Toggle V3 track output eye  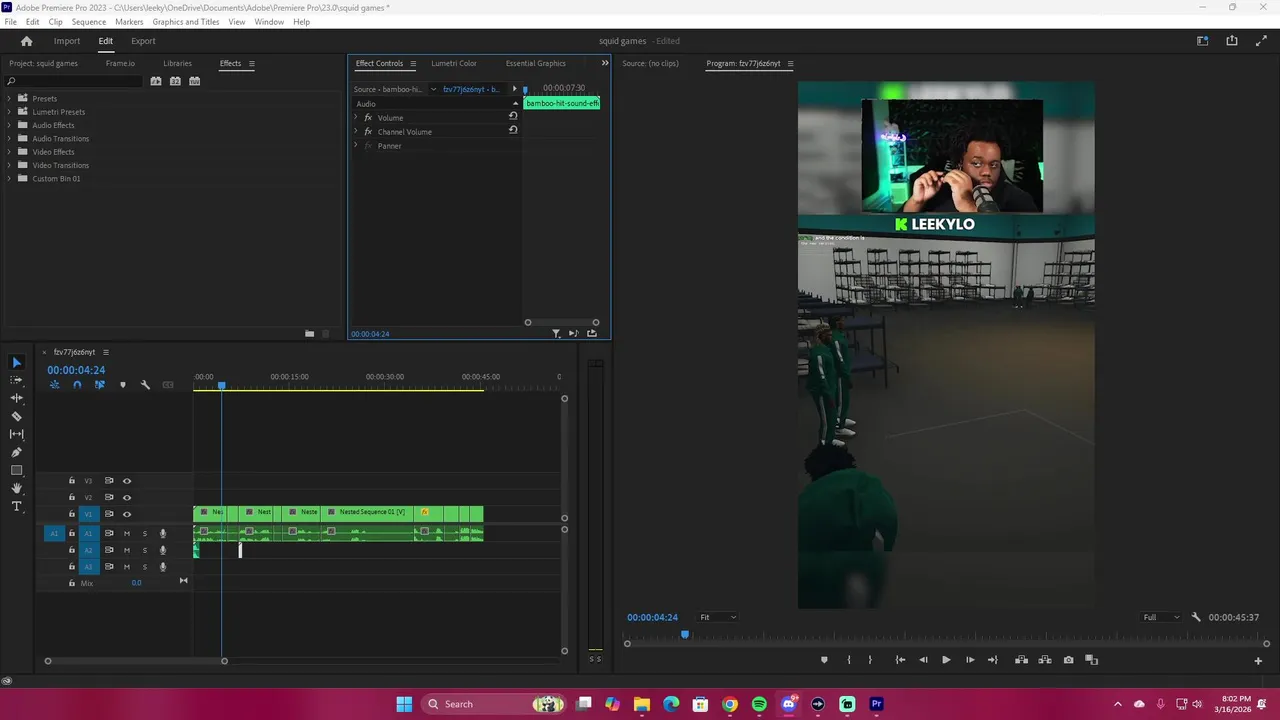126,481
